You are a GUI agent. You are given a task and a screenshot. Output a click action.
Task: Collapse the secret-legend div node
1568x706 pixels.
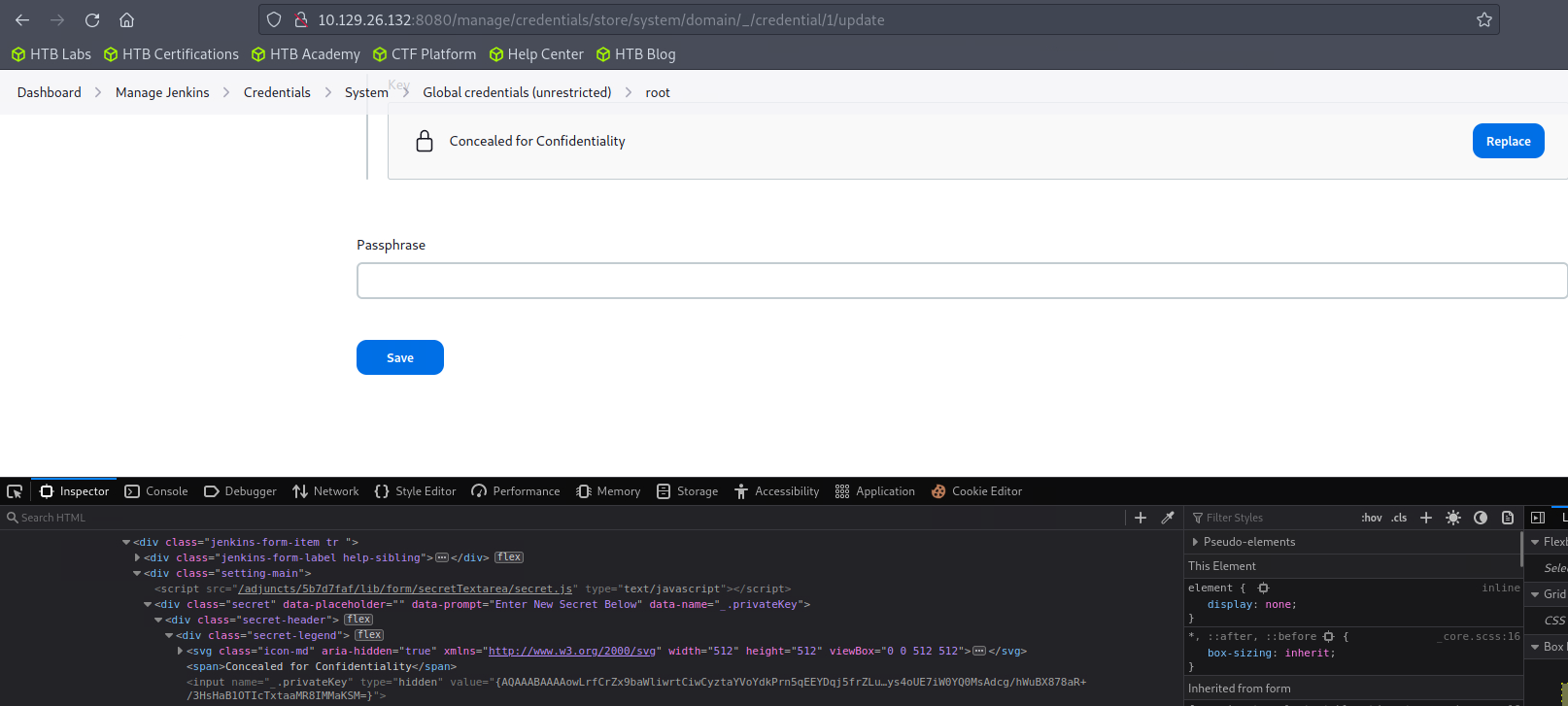click(169, 635)
